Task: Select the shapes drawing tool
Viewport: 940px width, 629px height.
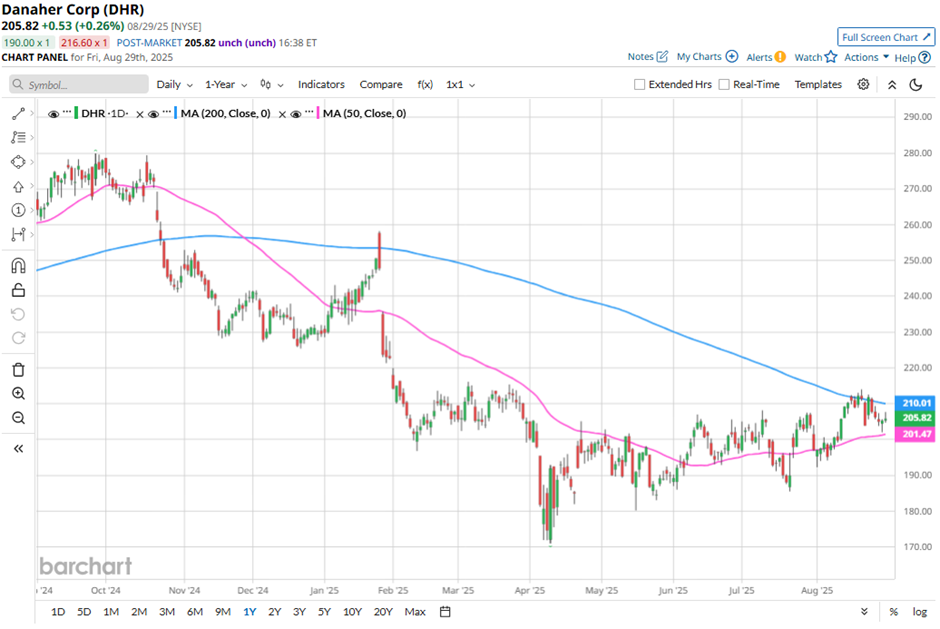Action: [18, 162]
